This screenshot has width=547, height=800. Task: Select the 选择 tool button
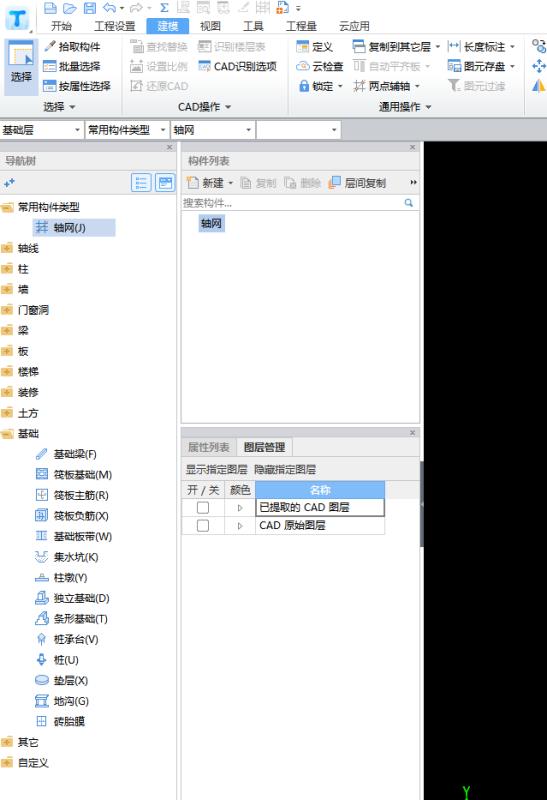tap(21, 67)
